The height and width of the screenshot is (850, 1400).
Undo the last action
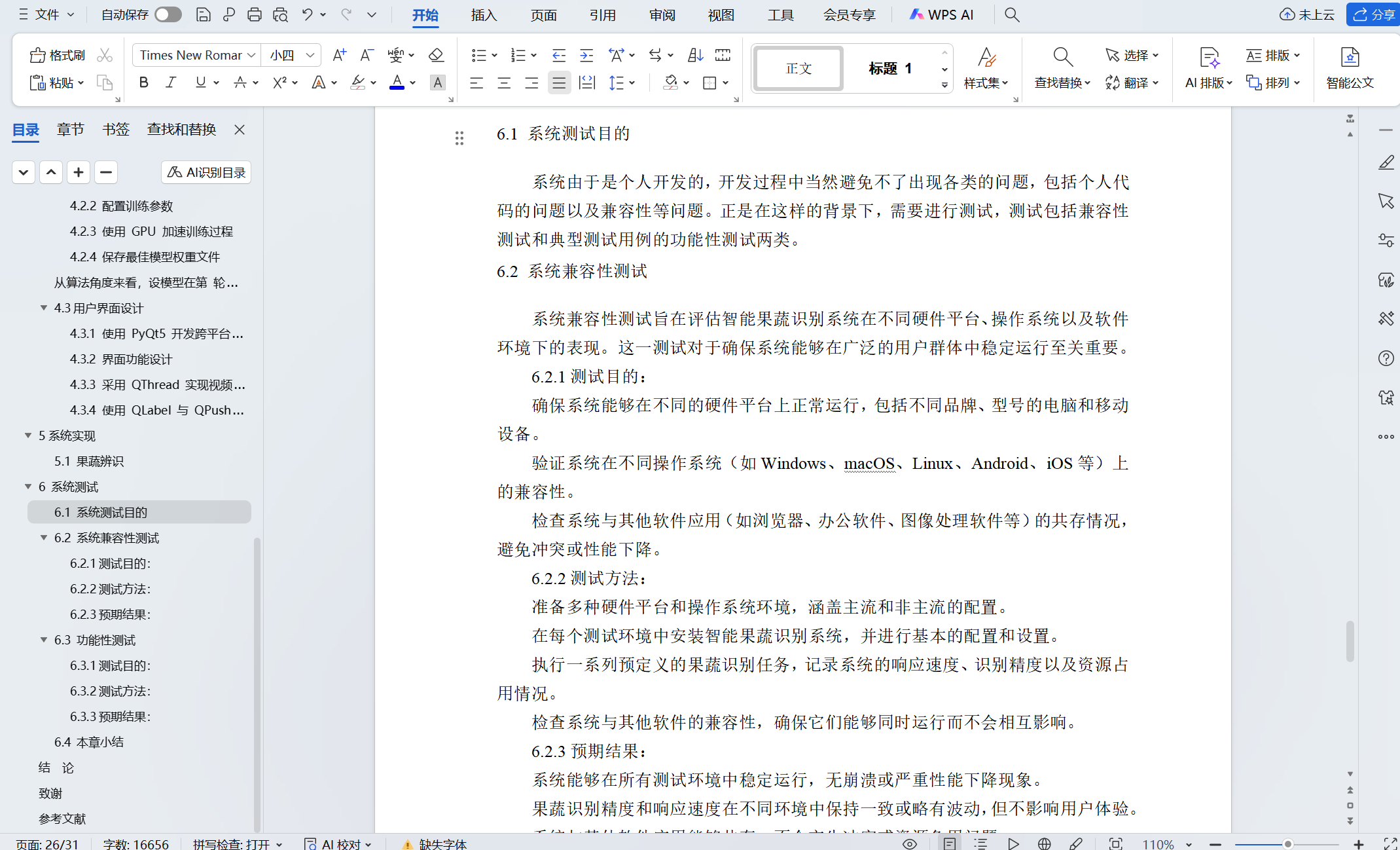[307, 14]
